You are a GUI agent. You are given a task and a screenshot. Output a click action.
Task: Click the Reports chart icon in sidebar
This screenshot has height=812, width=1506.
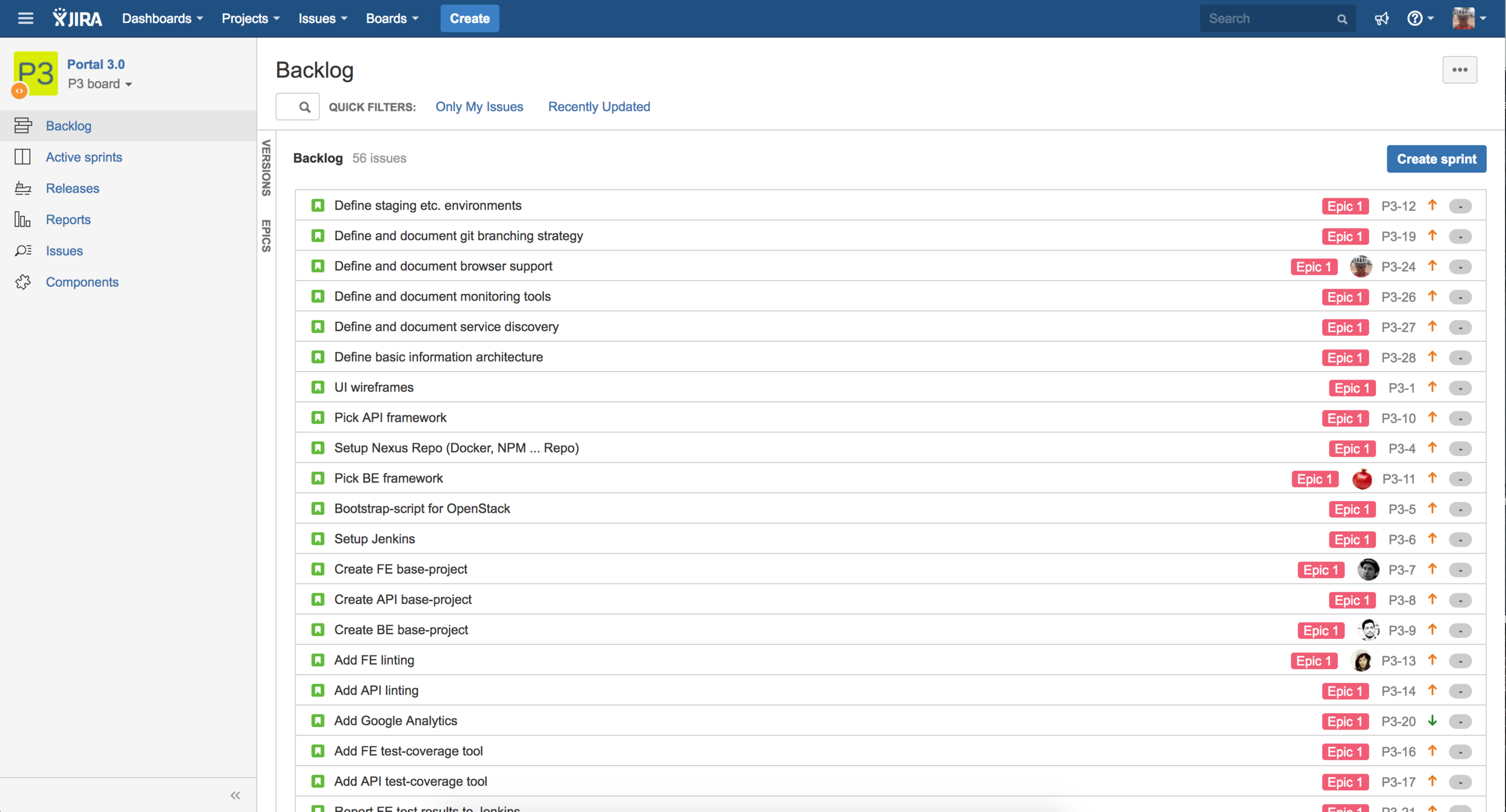tap(23, 220)
